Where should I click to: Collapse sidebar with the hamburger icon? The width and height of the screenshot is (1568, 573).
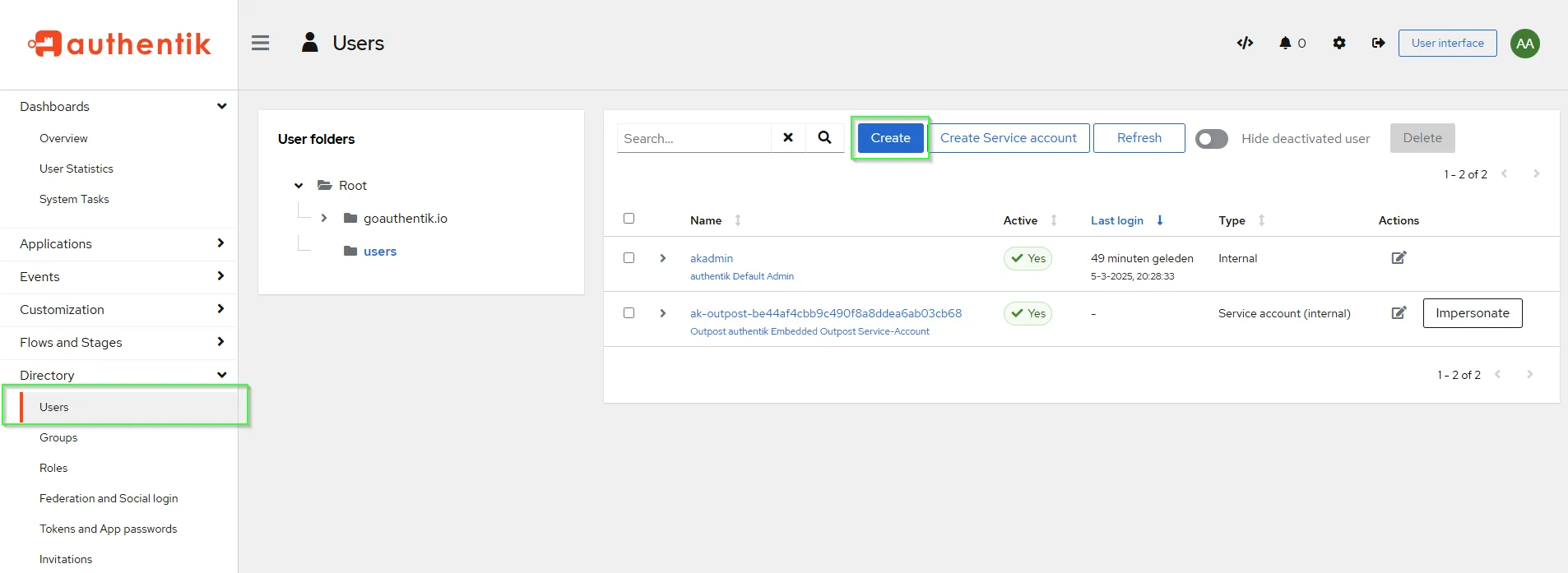tap(260, 43)
